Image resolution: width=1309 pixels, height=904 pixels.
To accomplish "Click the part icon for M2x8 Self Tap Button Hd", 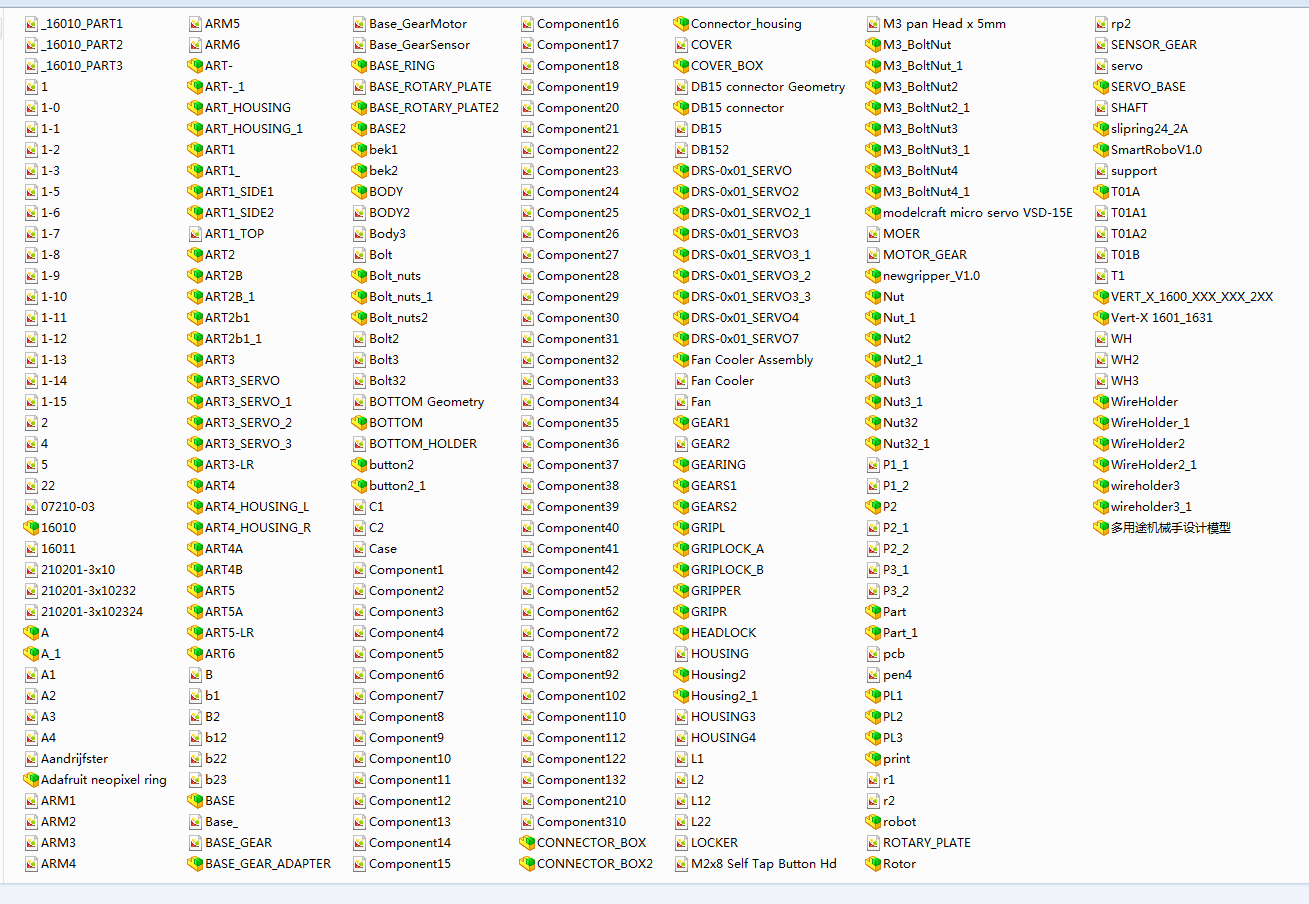I will 682,864.
